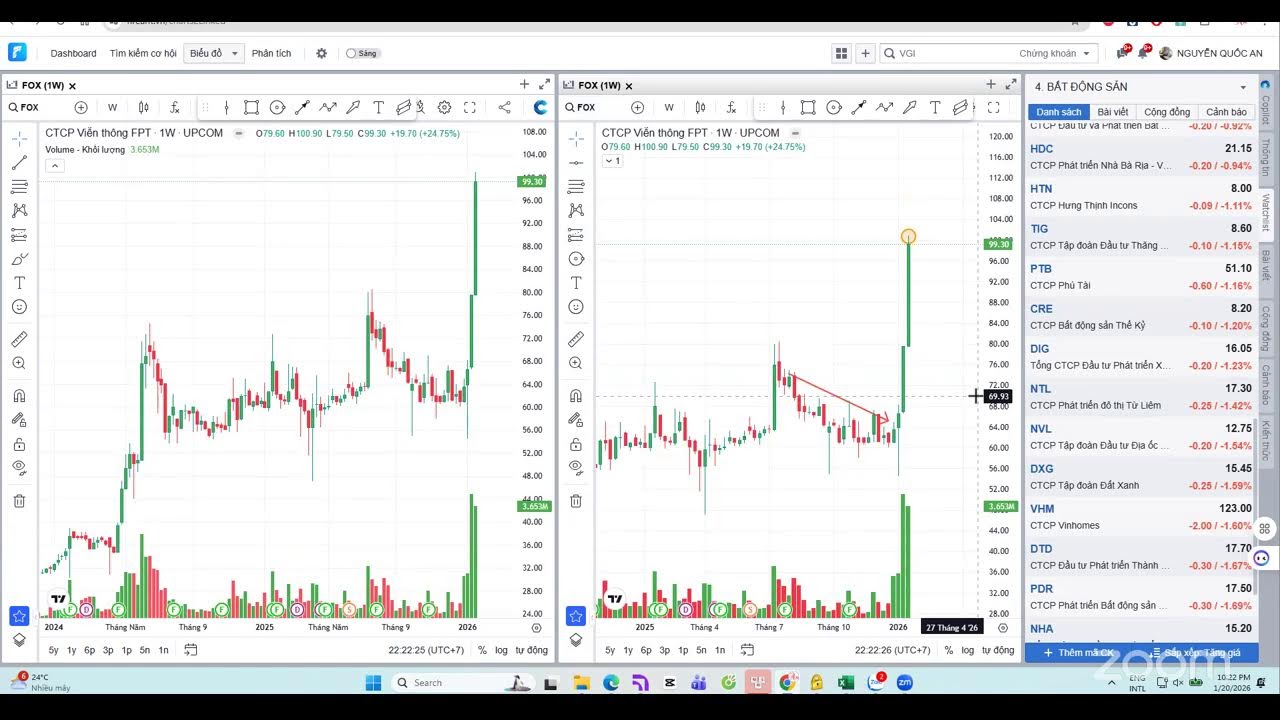Screen dimensions: 1280x720
Task: Open the W interval selector in left chart
Action: coord(112,107)
